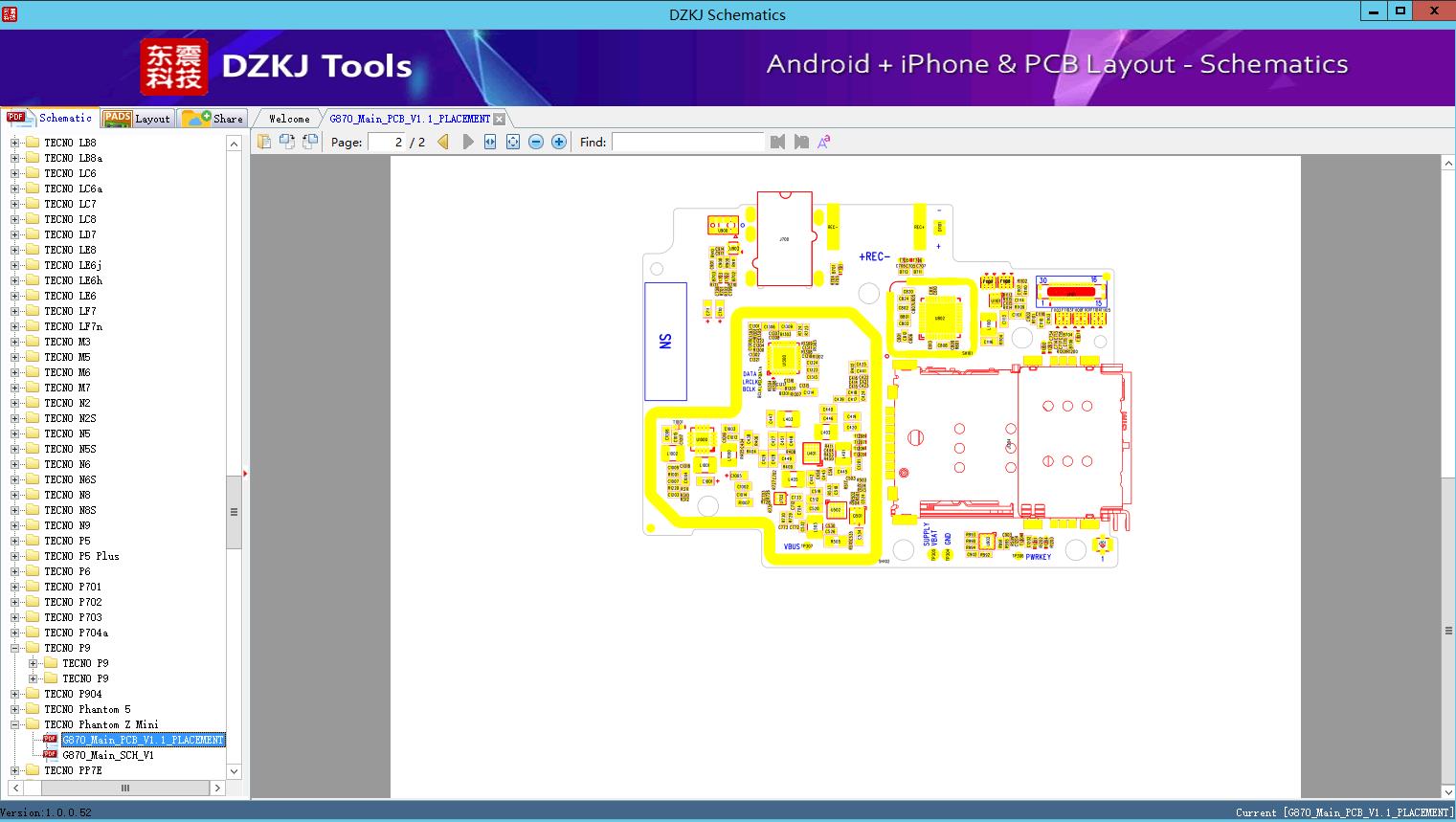The image size is (1456, 822).
Task: Select the TECNO N6S folder
Action: [70, 479]
